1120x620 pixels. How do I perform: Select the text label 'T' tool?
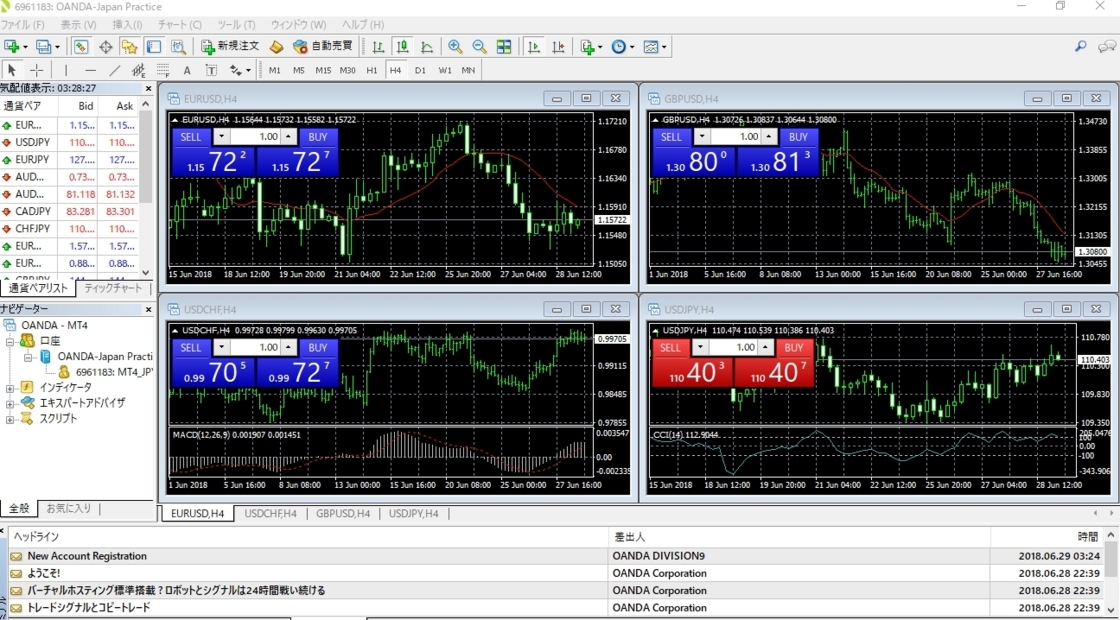(211, 70)
